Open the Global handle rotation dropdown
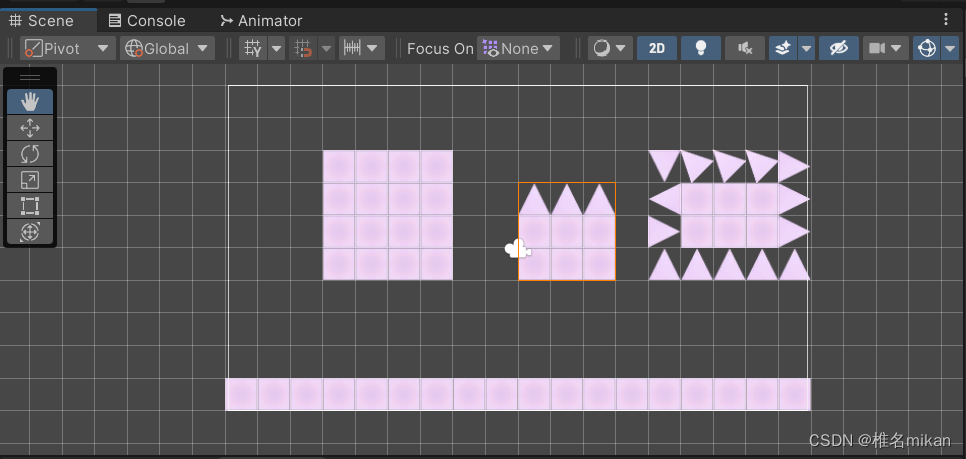Viewport: 966px width, 459px height. (x=167, y=48)
